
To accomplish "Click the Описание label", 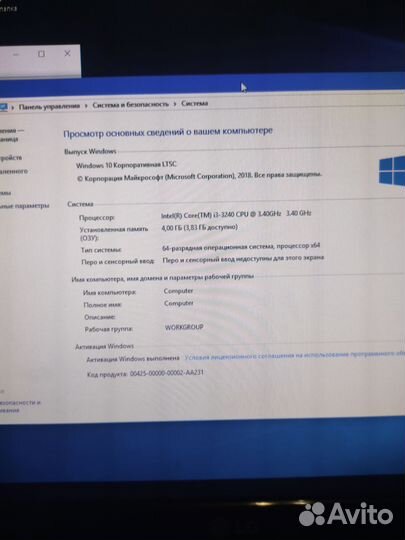I will (100, 317).
